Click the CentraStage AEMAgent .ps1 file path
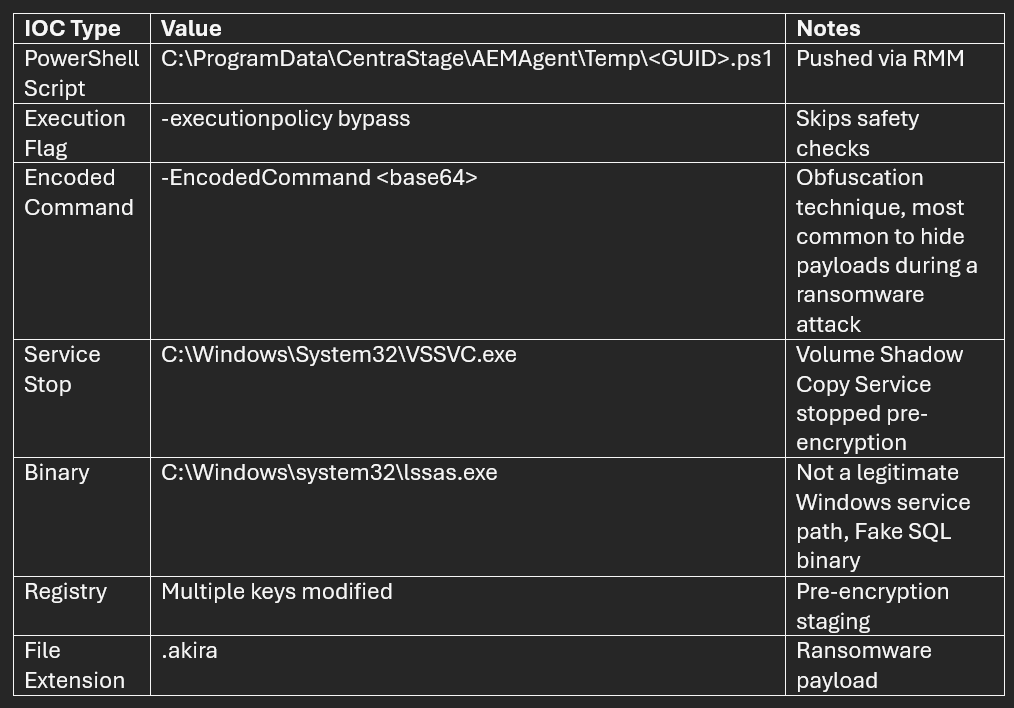Image resolution: width=1014 pixels, height=708 pixels. pos(466,59)
